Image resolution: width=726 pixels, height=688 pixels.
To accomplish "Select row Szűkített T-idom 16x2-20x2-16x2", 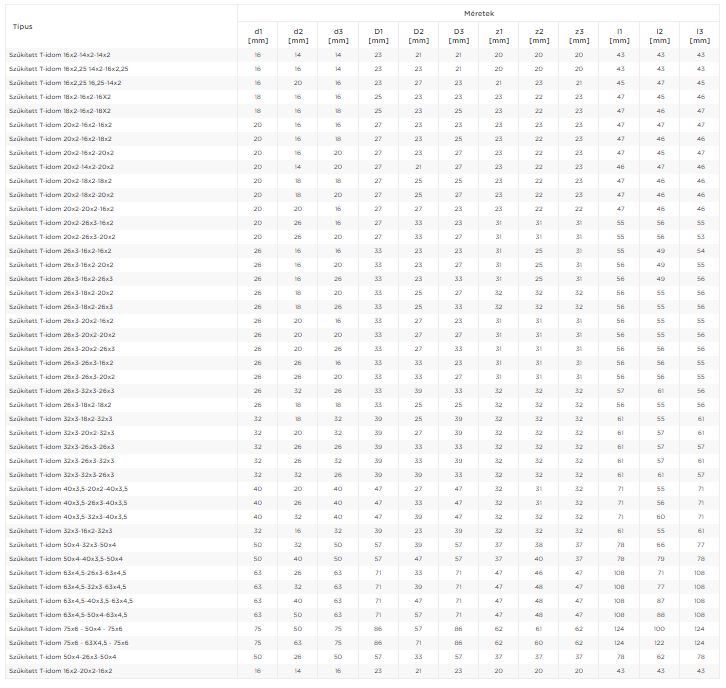I will [363, 671].
